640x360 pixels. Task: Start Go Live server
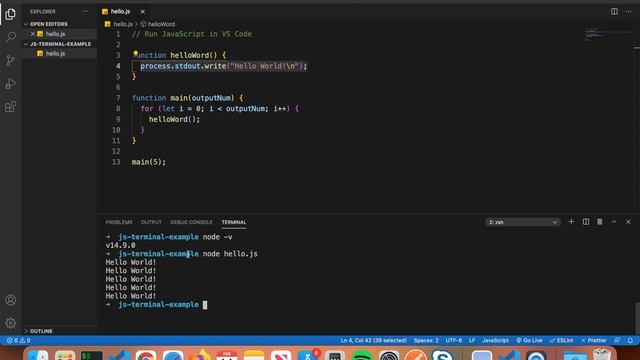(x=529, y=340)
